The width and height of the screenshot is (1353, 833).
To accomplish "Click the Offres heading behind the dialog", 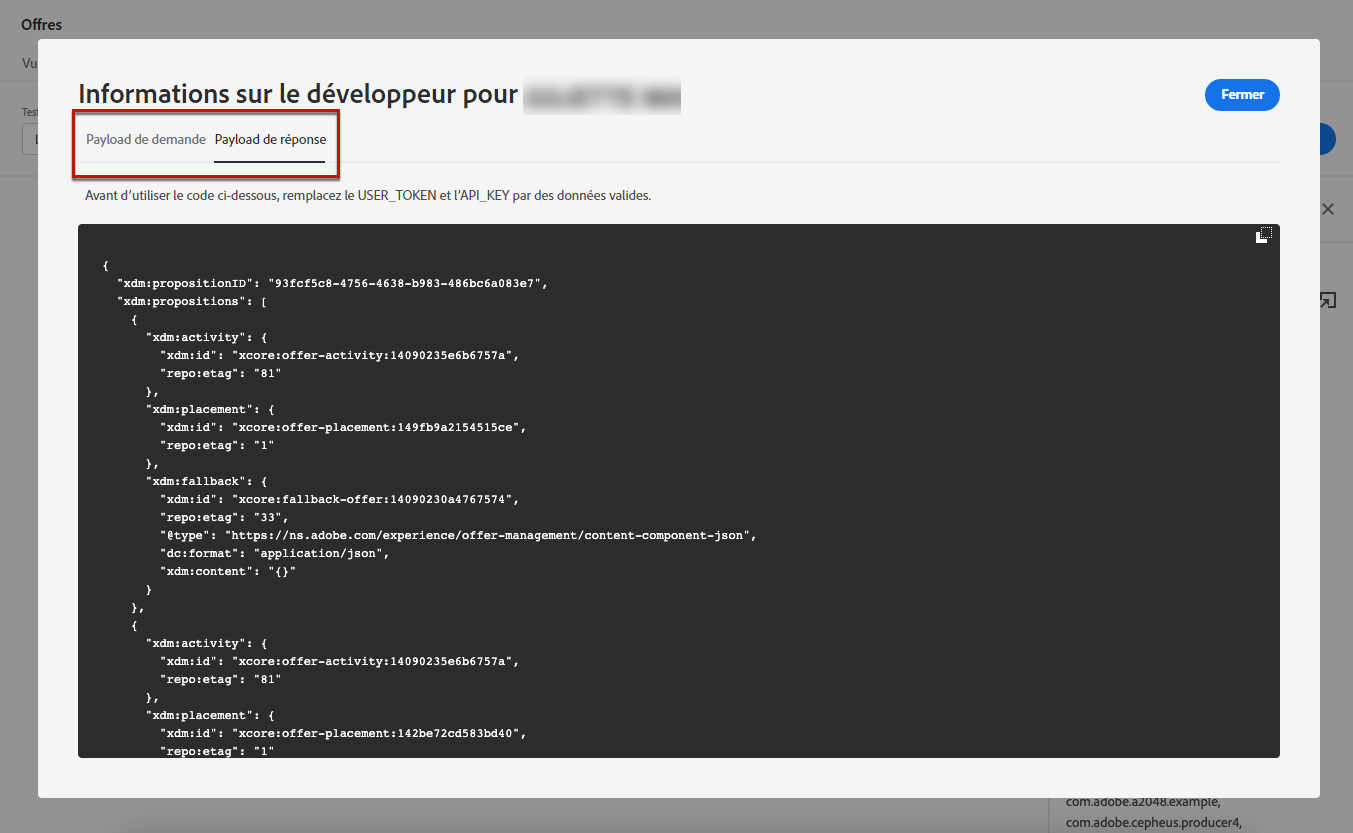I will [41, 24].
